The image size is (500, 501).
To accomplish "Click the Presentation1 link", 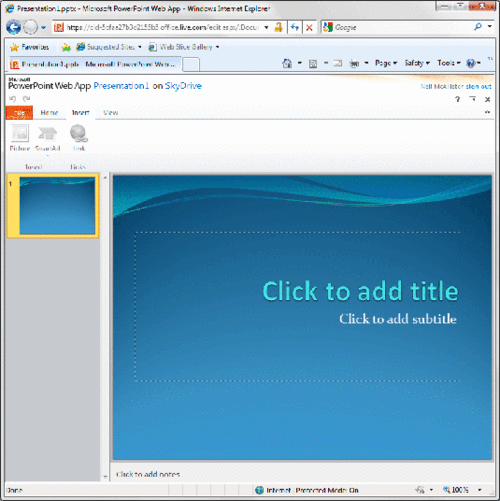I will 121,86.
